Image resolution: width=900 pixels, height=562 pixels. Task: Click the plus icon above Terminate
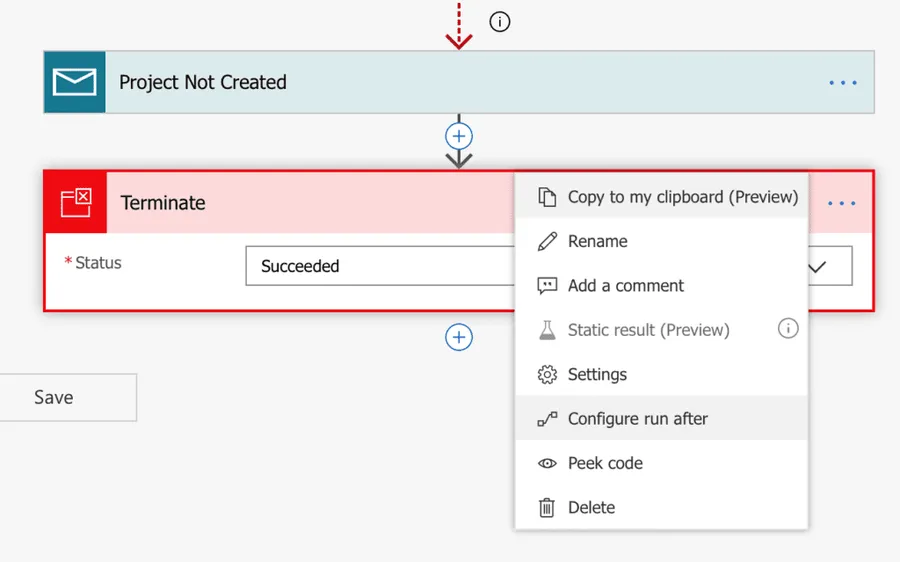[459, 137]
